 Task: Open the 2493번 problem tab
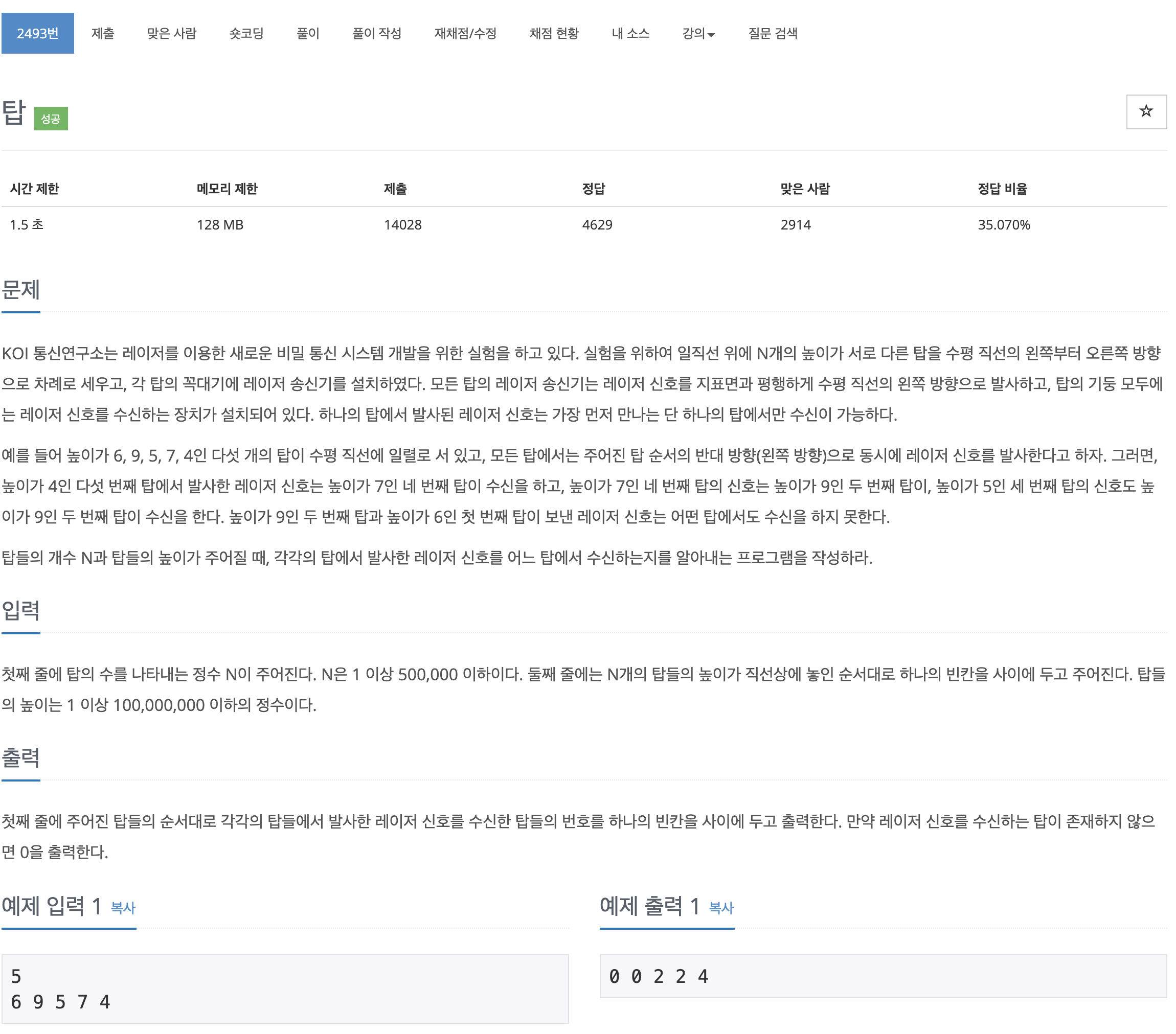(x=37, y=33)
